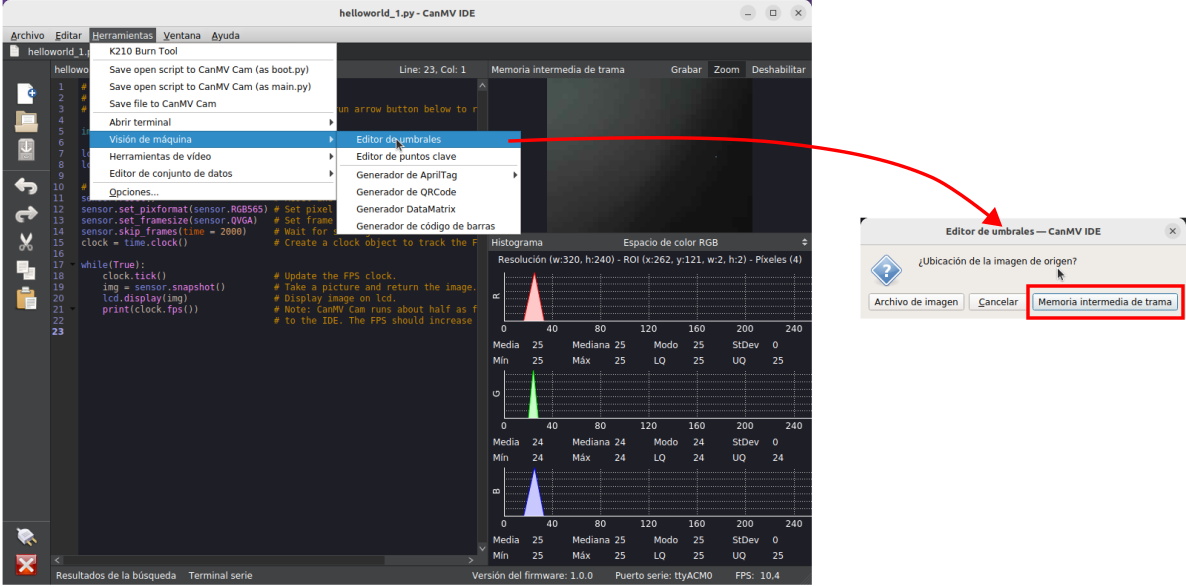Select Generador de QRCode
1186x587 pixels.
pyautogui.click(x=428, y=191)
